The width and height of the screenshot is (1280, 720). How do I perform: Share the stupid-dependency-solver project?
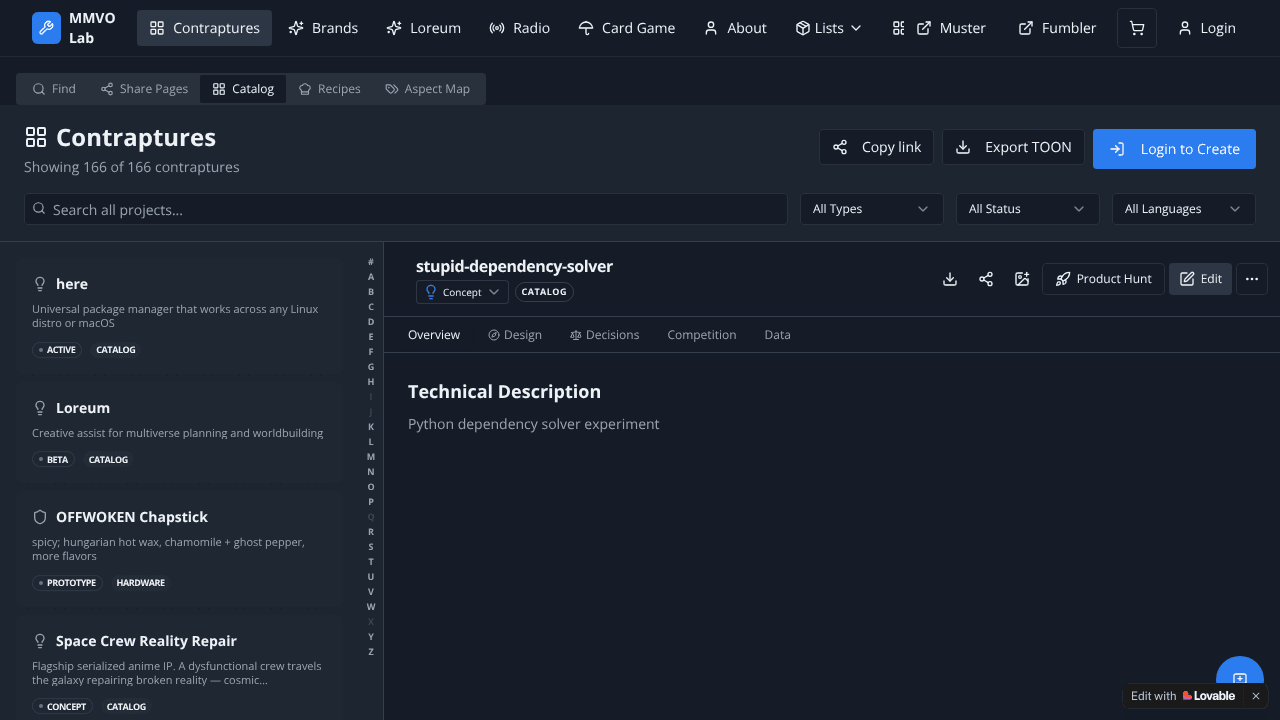[x=986, y=279]
